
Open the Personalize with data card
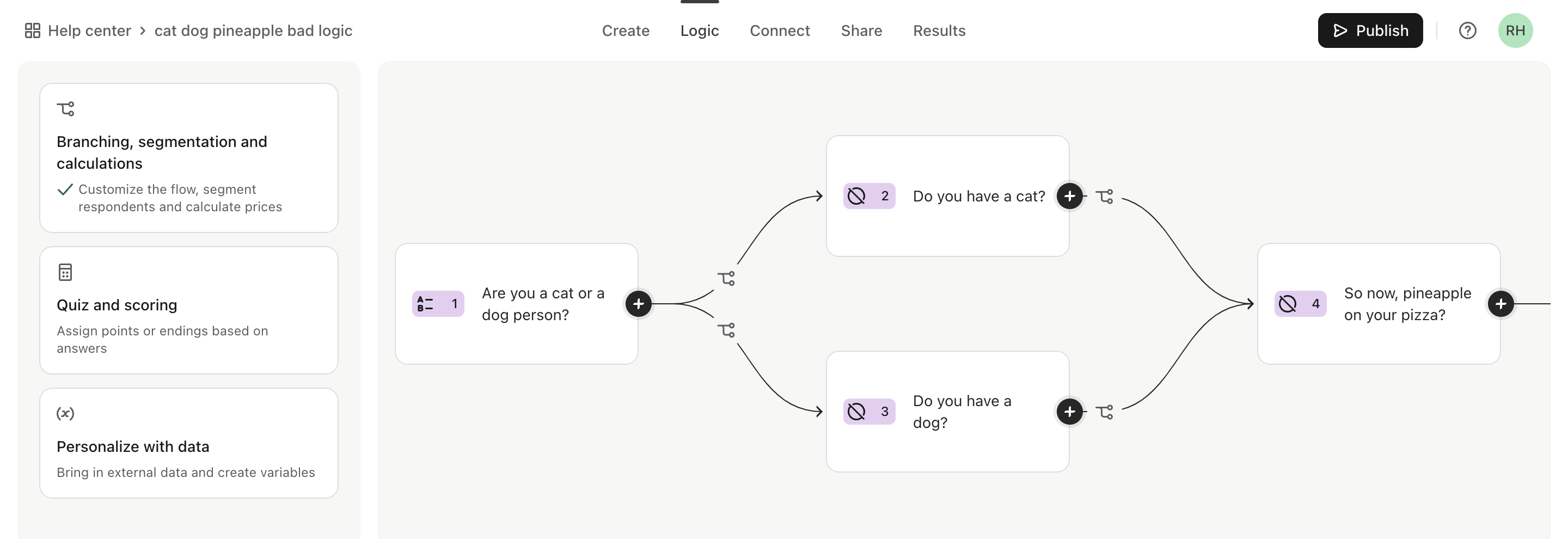tap(189, 443)
